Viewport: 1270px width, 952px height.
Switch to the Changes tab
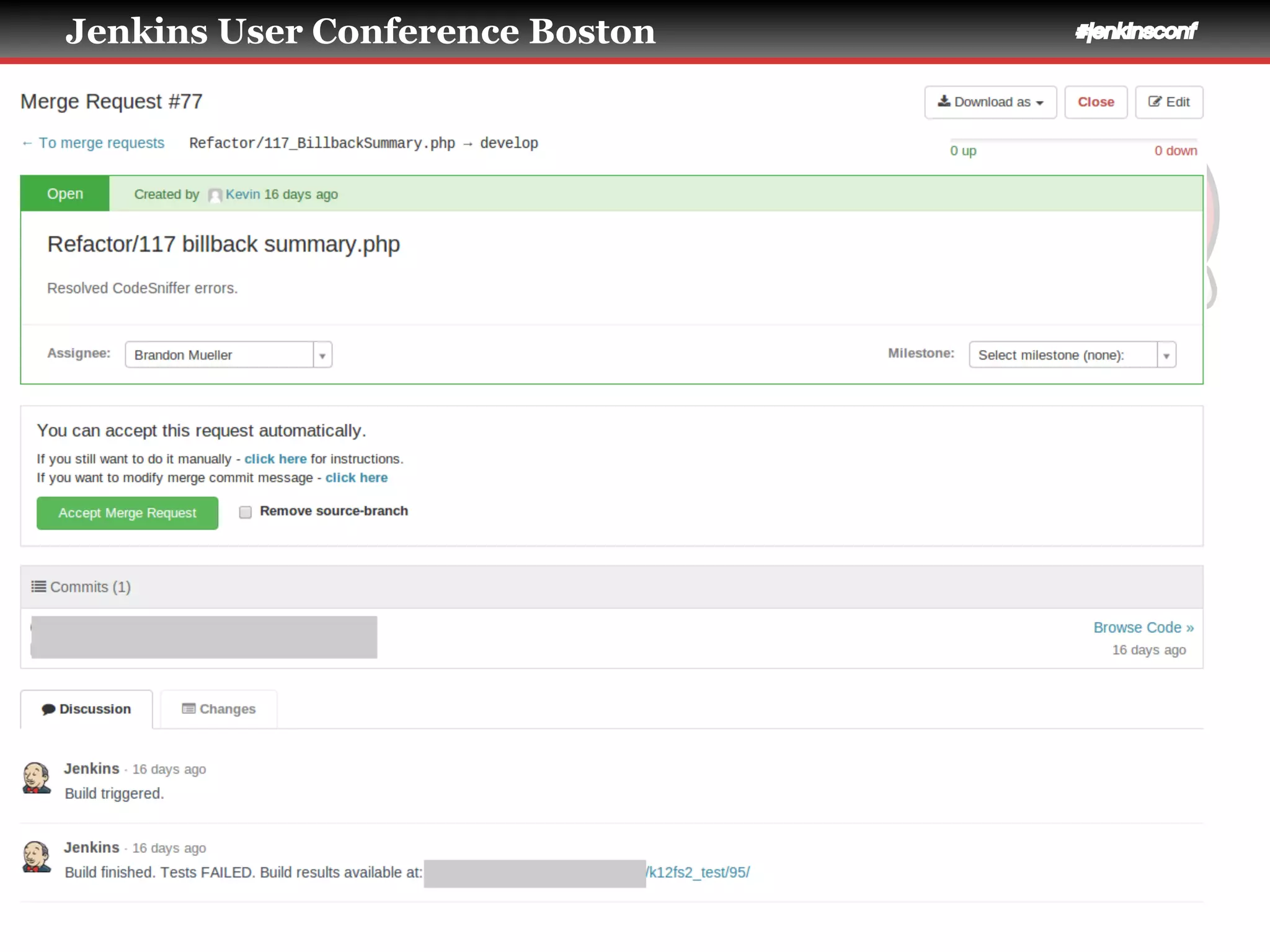coord(218,709)
